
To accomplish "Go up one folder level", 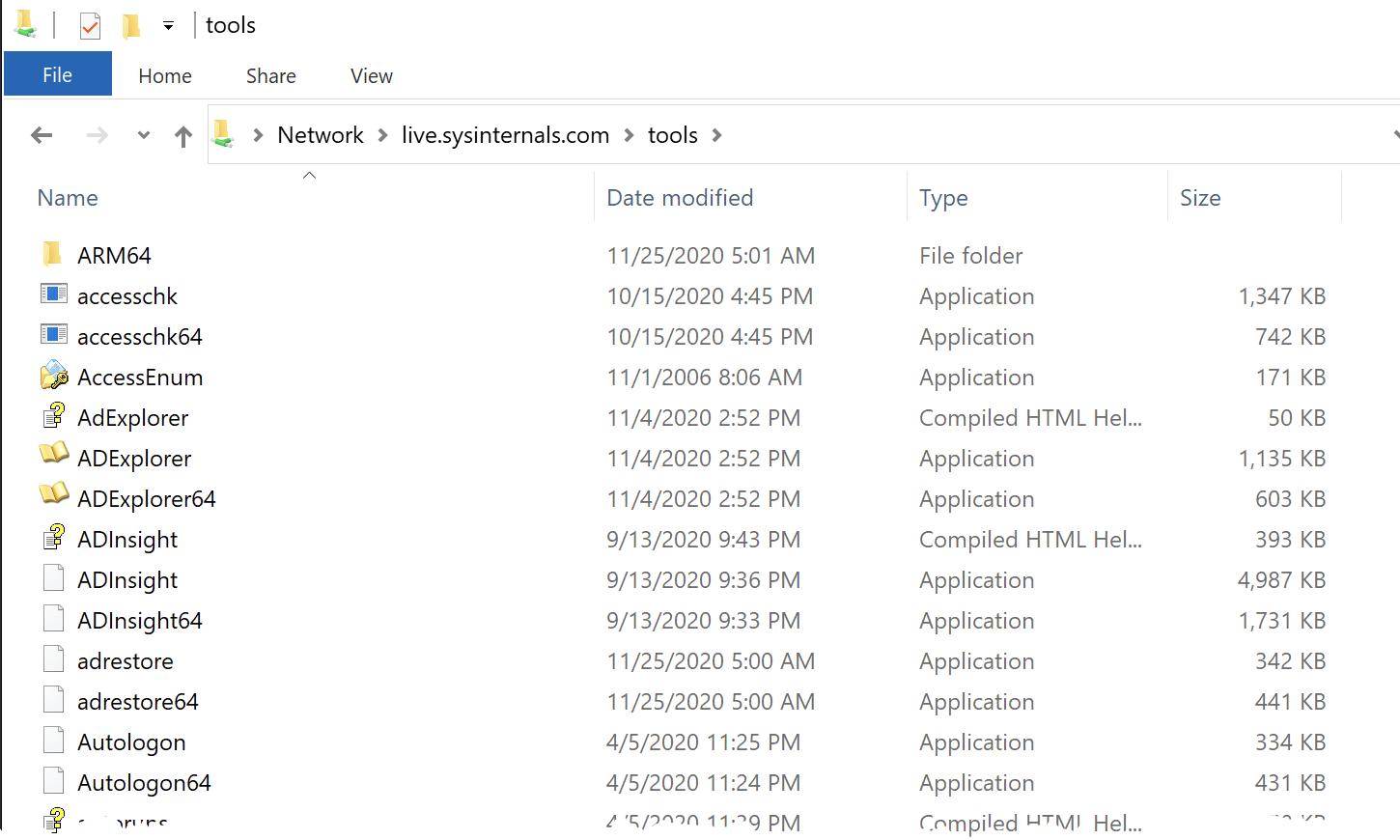I will point(183,136).
